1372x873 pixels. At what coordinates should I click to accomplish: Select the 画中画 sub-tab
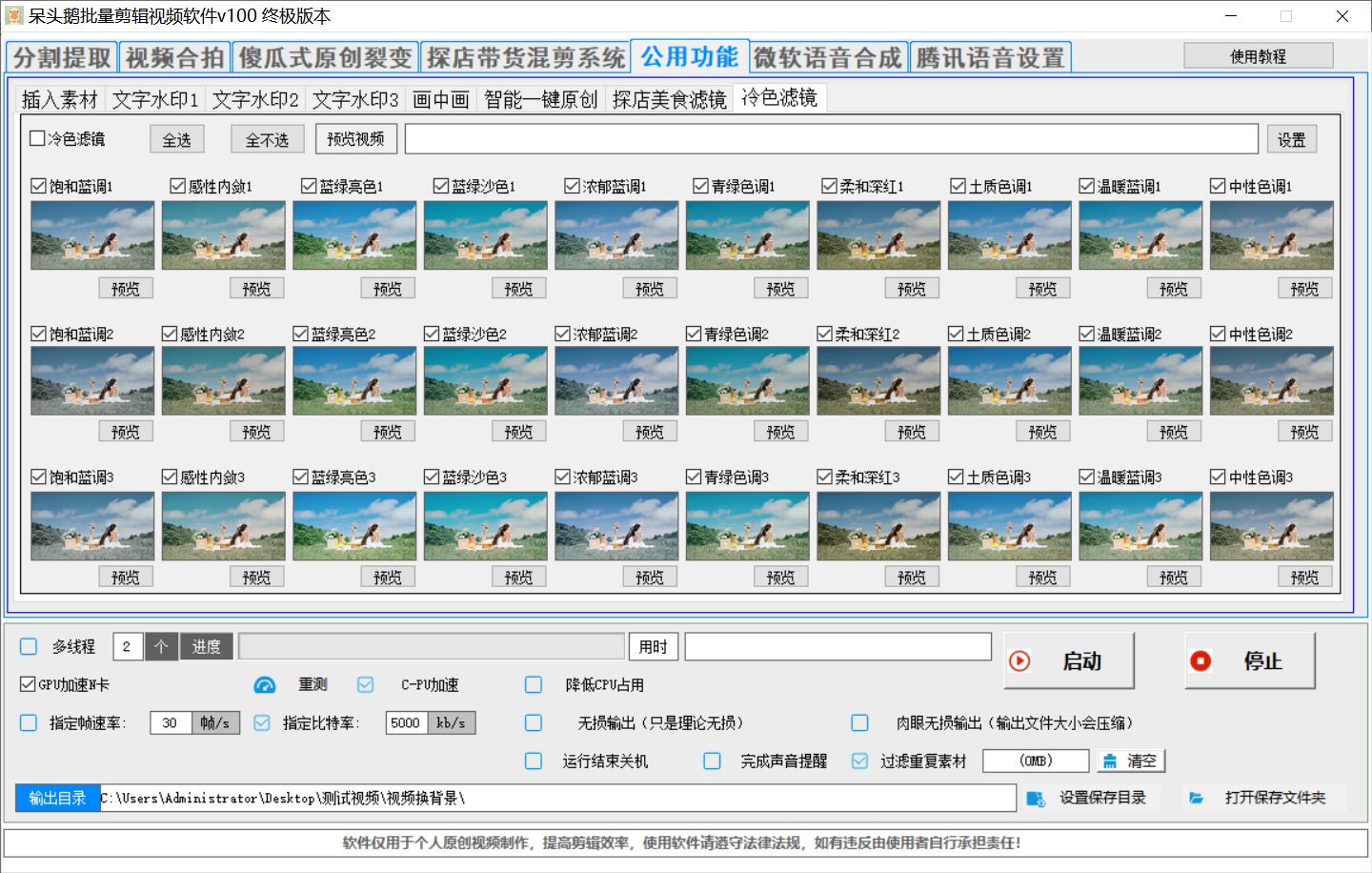point(441,99)
